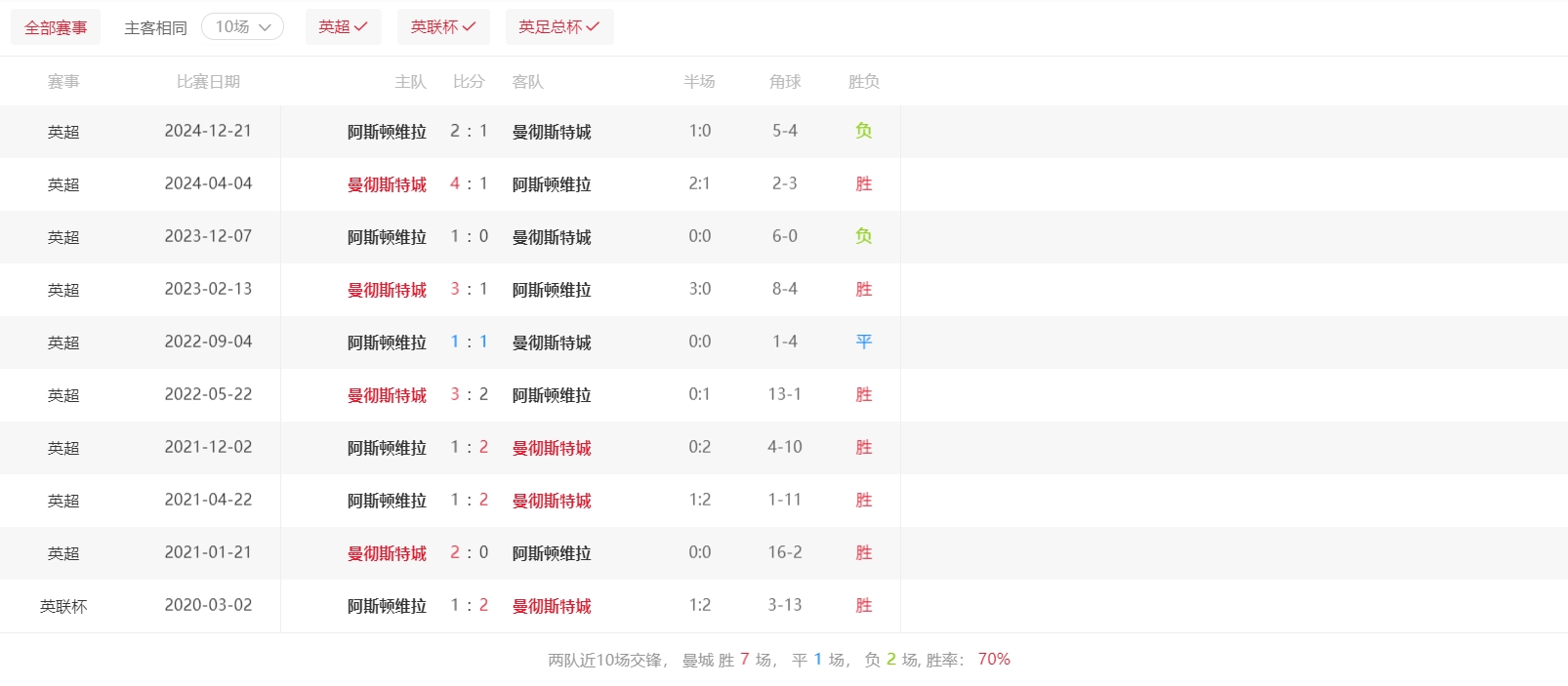Click the 3:0 half-time score
The height and width of the screenshot is (686, 1568).
tap(699, 289)
